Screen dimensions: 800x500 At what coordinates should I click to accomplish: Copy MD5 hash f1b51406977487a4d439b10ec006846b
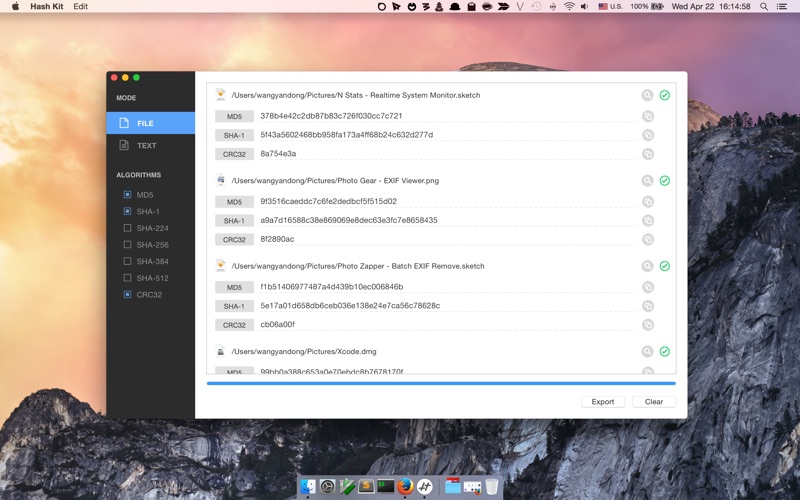tap(648, 287)
